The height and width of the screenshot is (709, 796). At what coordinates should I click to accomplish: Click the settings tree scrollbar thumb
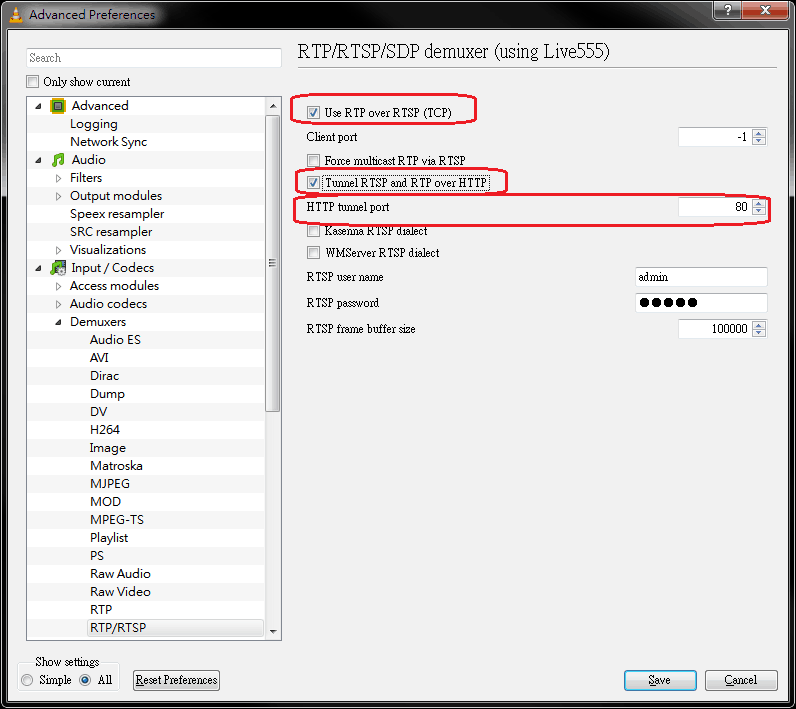pos(273,263)
